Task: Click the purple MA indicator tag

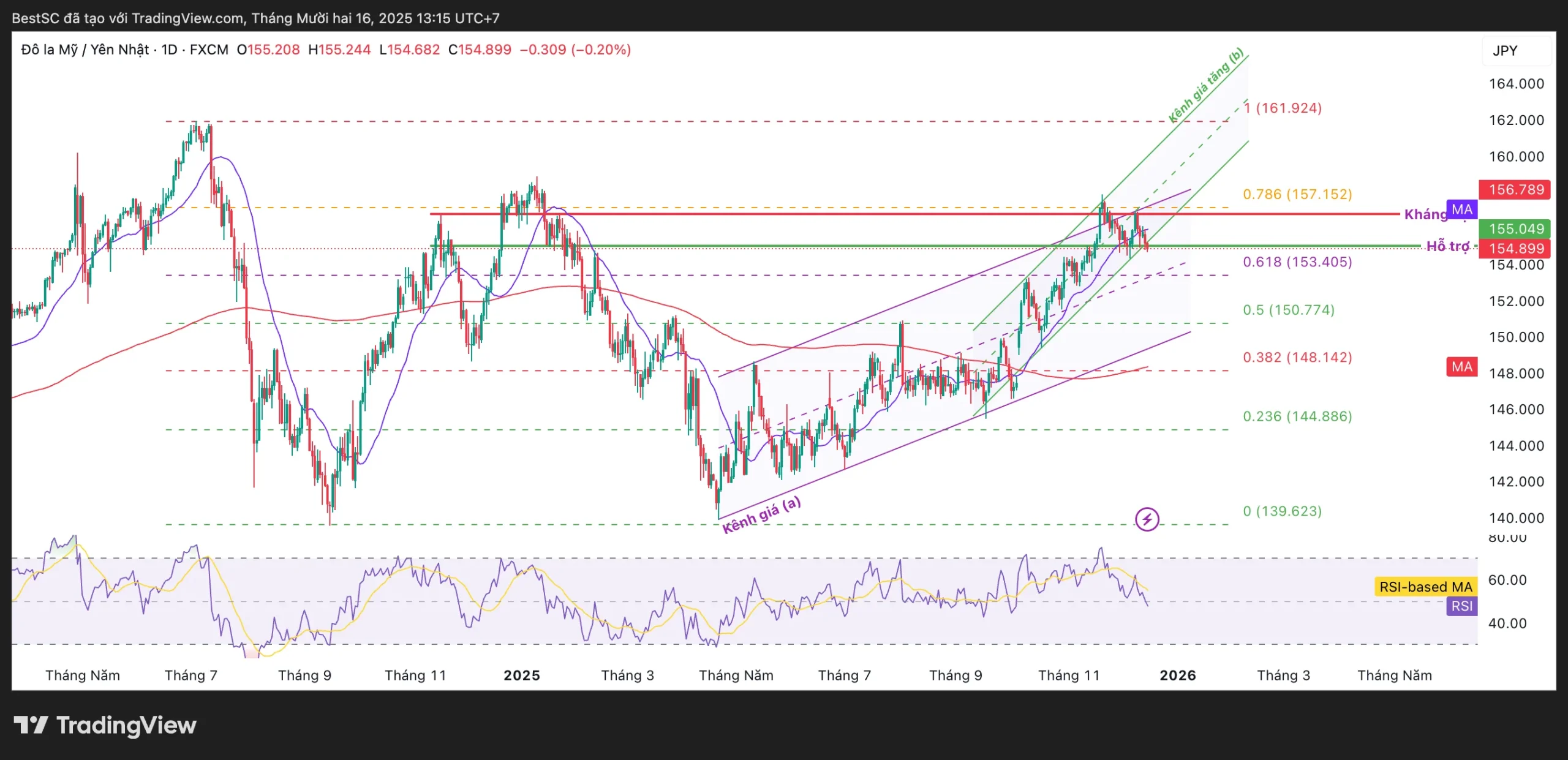Action: [1461, 209]
